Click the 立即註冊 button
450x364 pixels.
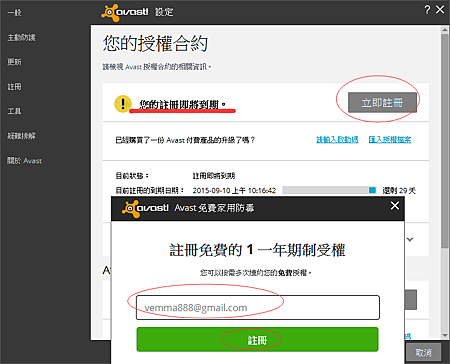[382, 102]
